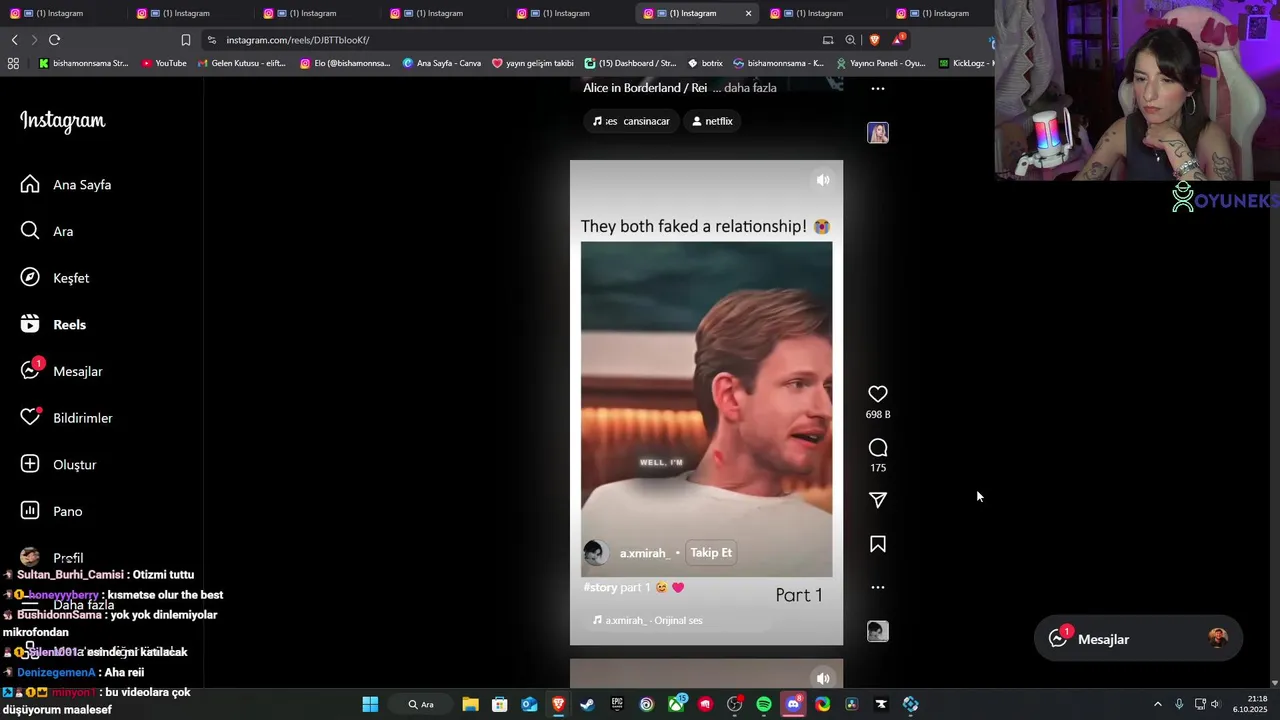This screenshot has height=720, width=1280.
Task: Open the clock showing 21:18
Action: (x=1249, y=704)
